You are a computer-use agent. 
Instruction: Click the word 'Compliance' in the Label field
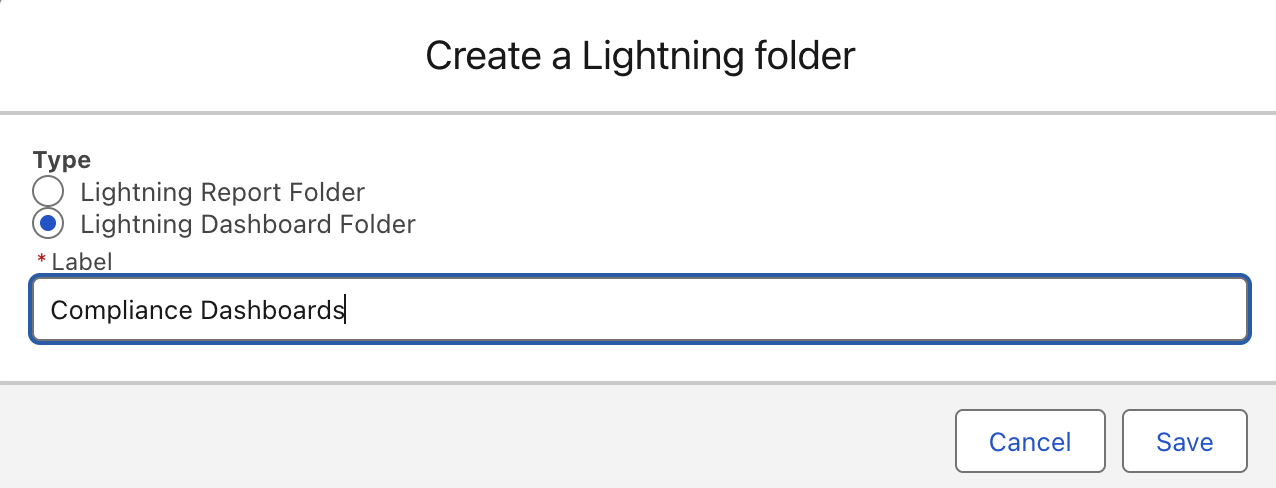tap(121, 310)
